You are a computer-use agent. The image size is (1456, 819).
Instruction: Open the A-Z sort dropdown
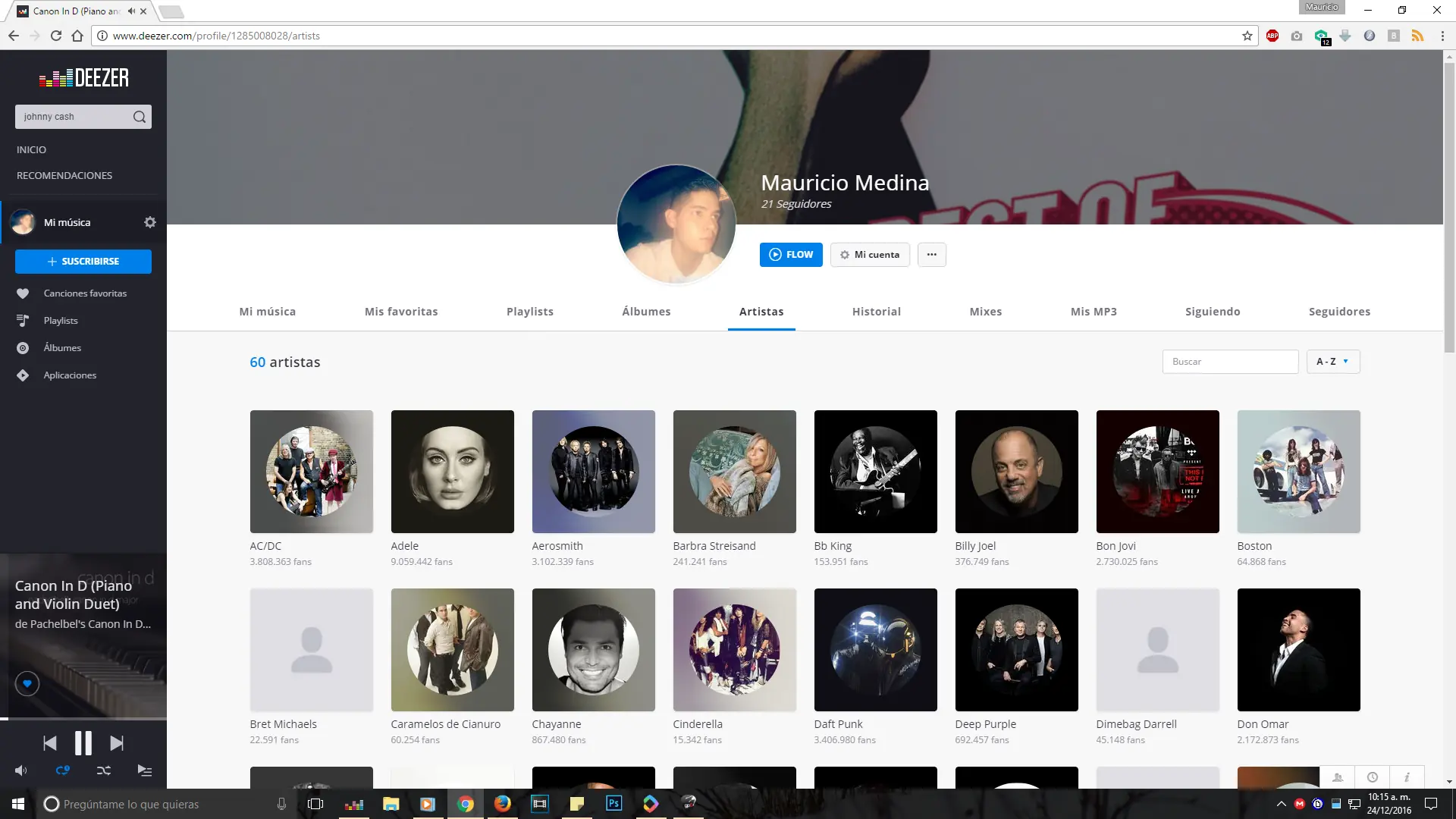pyautogui.click(x=1333, y=362)
